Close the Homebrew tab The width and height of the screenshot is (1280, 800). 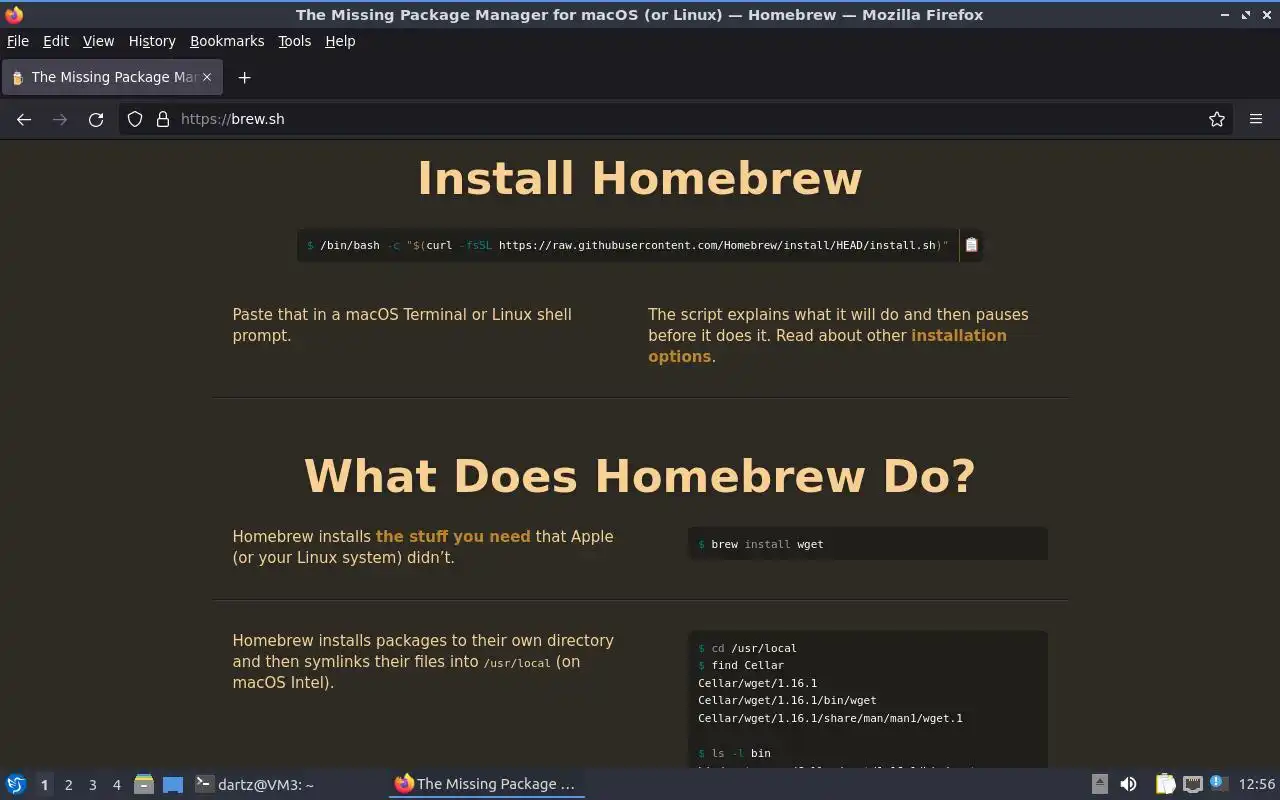tap(207, 77)
